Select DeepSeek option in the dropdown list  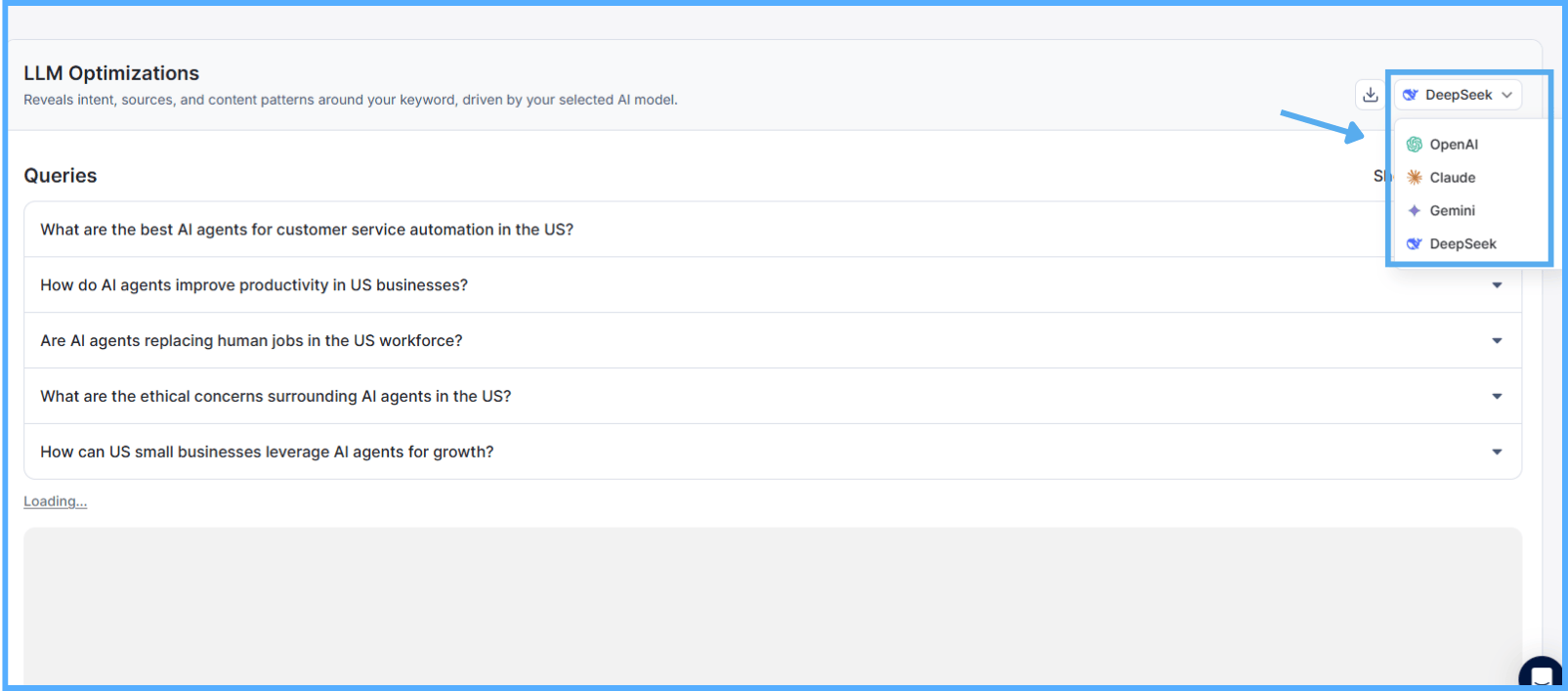coord(1462,244)
